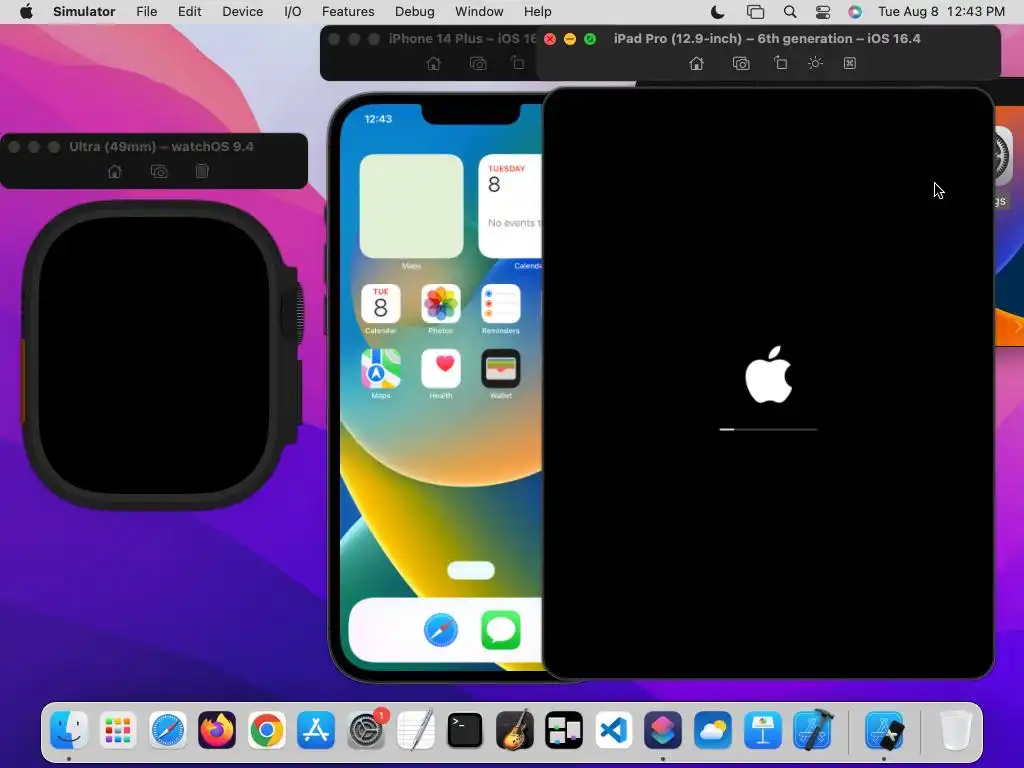Click the iPhone 14 Plus window title

462,39
